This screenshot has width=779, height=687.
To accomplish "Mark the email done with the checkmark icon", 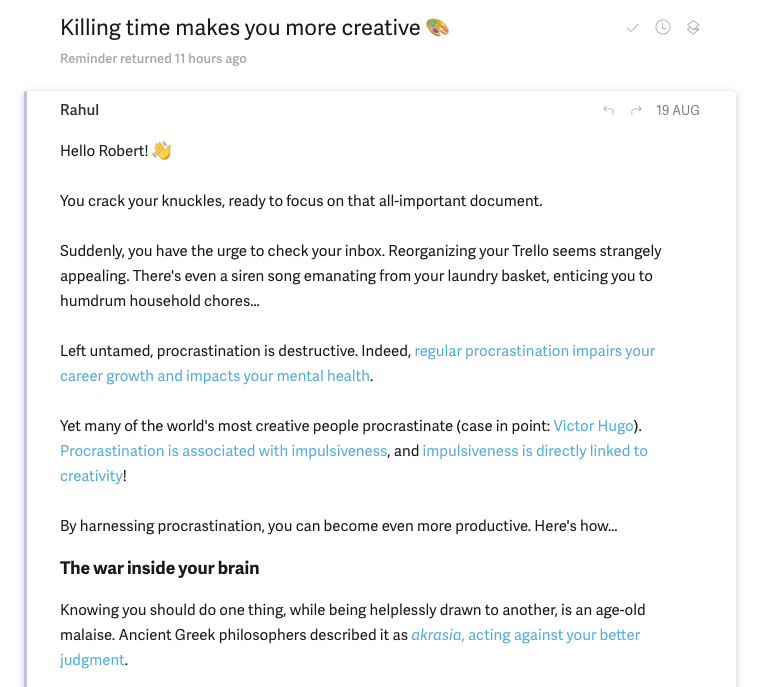I will click(632, 28).
